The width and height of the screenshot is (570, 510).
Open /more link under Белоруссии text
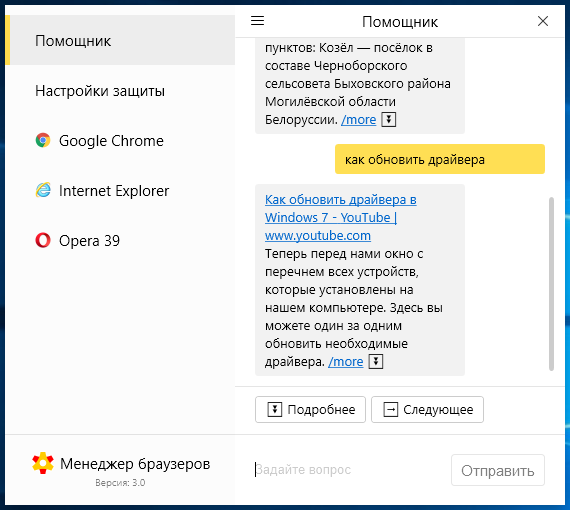pyautogui.click(x=358, y=120)
